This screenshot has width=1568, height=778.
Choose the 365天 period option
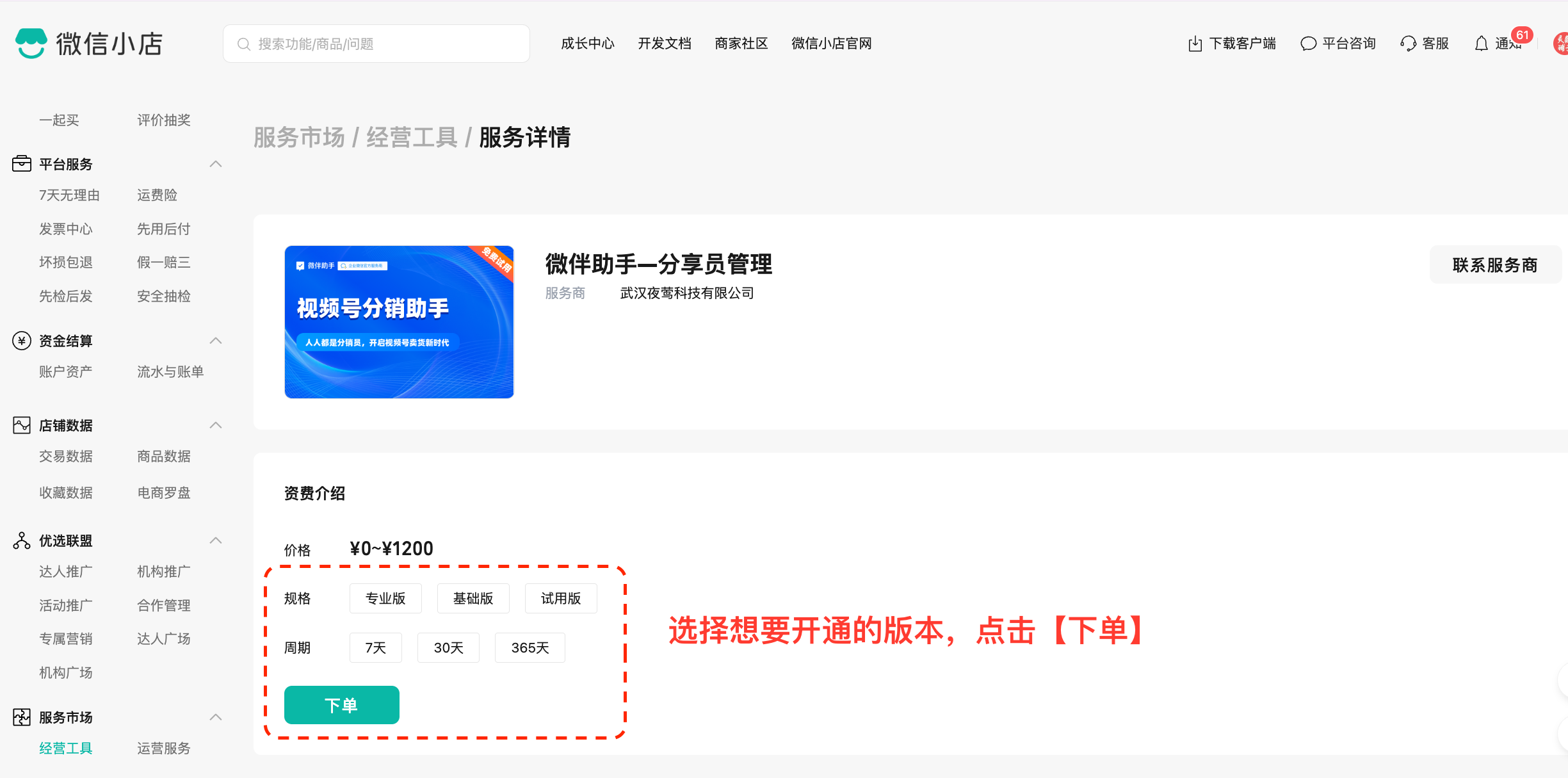[529, 647]
